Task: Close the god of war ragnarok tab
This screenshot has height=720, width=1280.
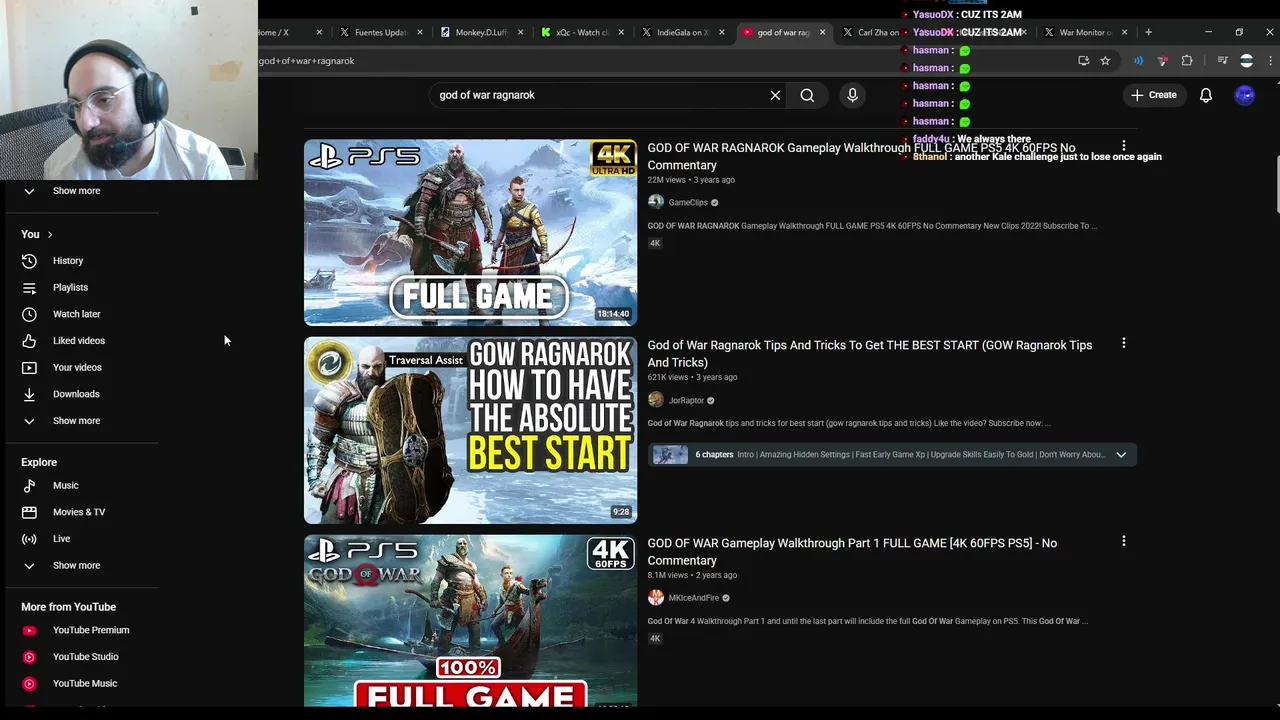Action: tap(822, 32)
